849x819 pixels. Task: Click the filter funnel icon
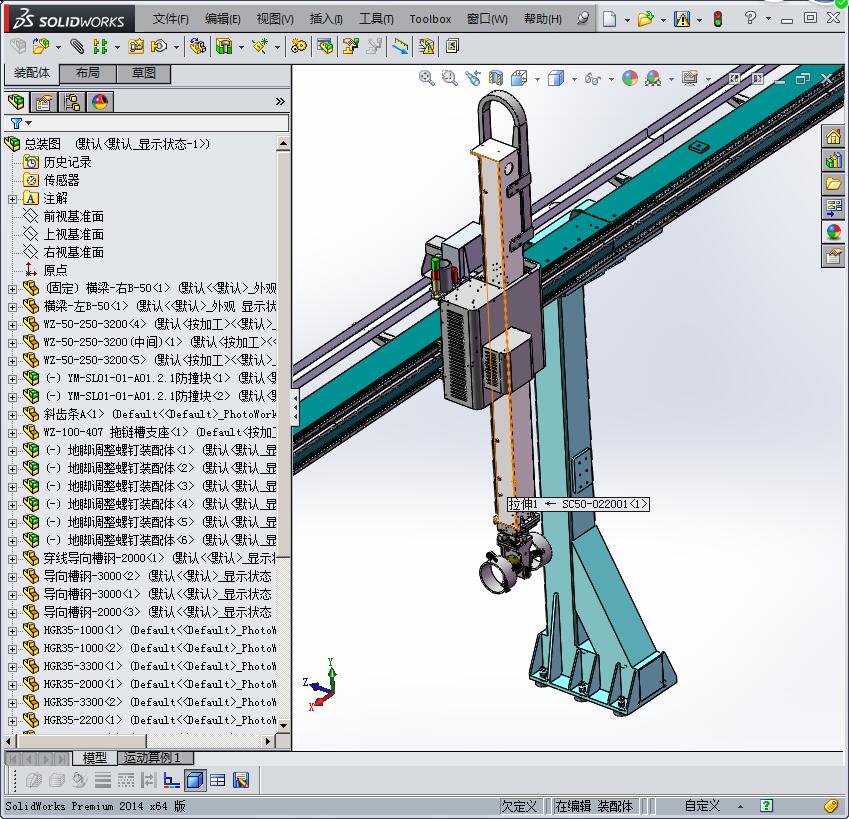[16, 123]
